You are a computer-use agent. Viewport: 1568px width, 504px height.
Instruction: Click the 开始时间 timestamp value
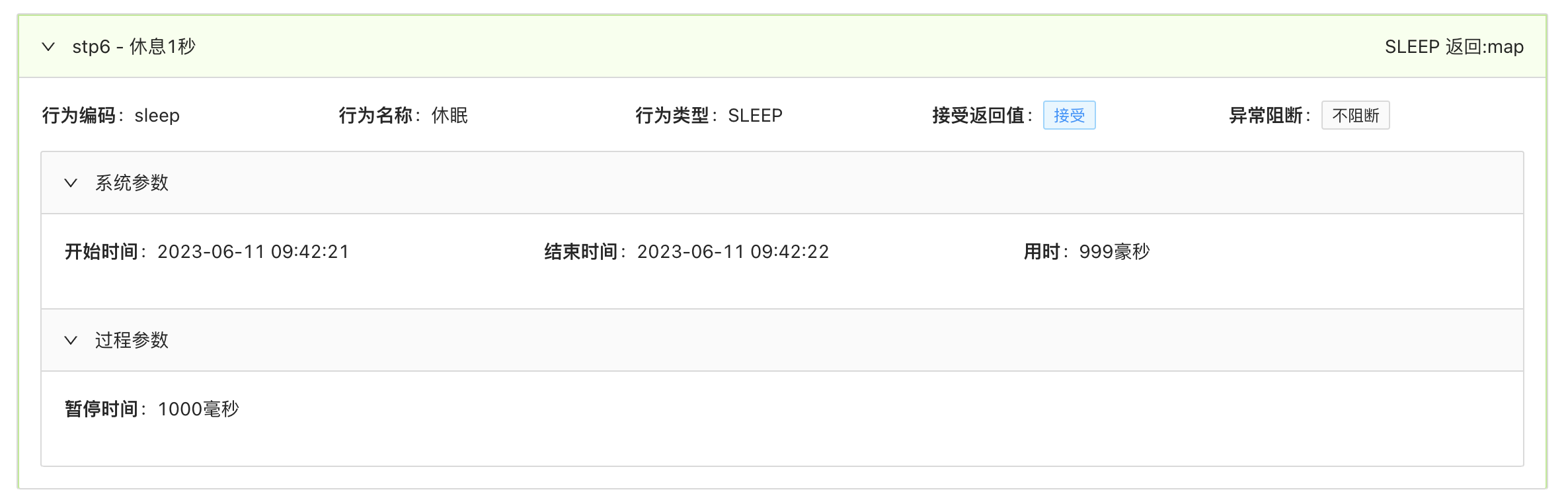[x=253, y=252]
